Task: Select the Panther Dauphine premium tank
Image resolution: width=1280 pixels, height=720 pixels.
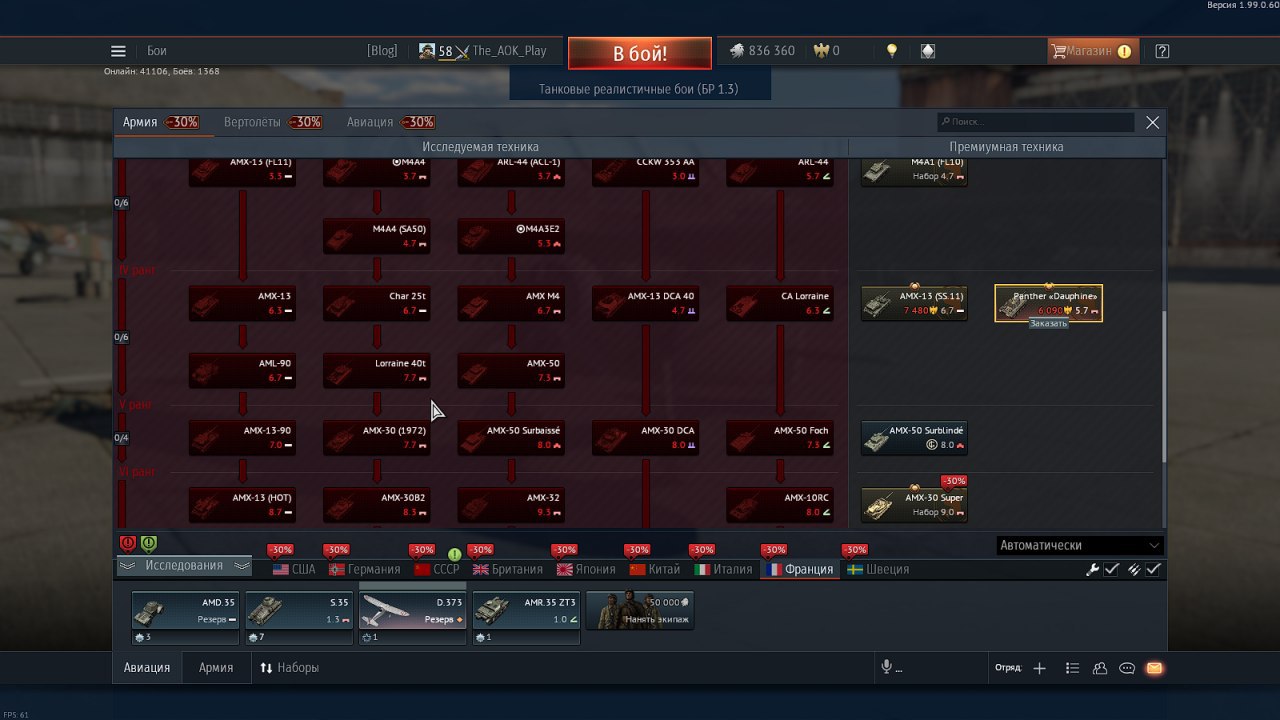Action: (1048, 303)
